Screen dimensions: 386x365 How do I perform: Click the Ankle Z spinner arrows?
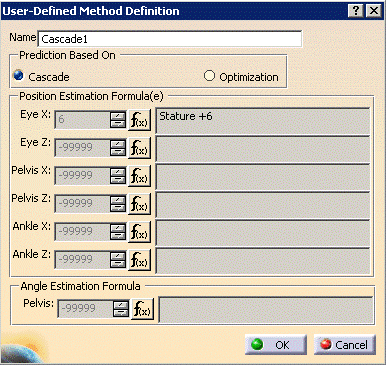118,260
